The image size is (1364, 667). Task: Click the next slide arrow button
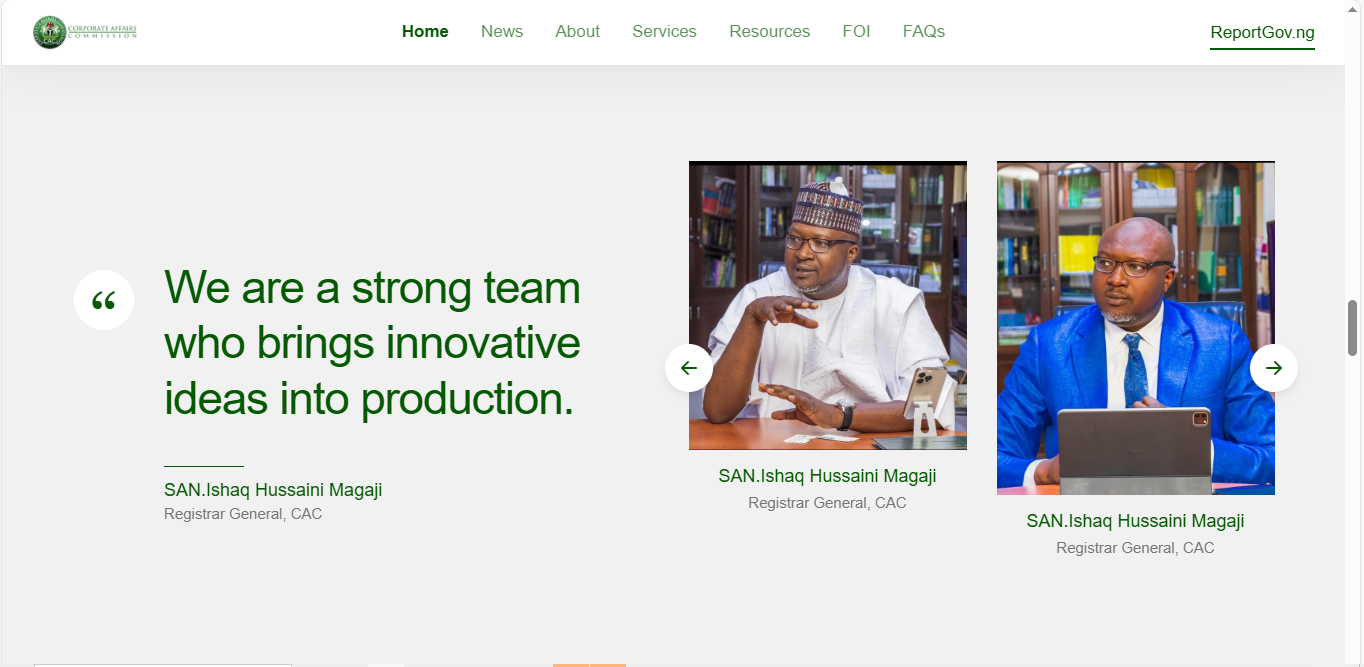[1273, 368]
